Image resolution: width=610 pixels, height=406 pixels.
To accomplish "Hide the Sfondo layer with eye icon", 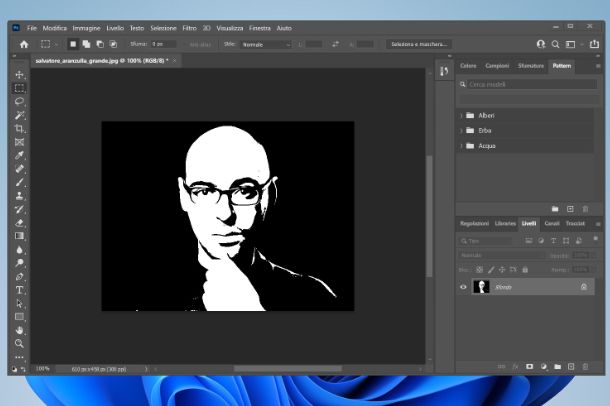I will click(463, 287).
